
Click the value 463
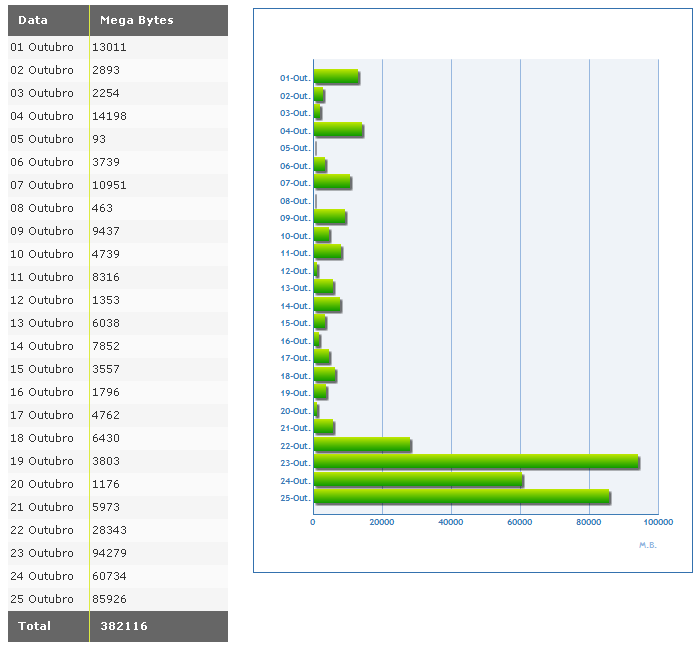pos(102,208)
